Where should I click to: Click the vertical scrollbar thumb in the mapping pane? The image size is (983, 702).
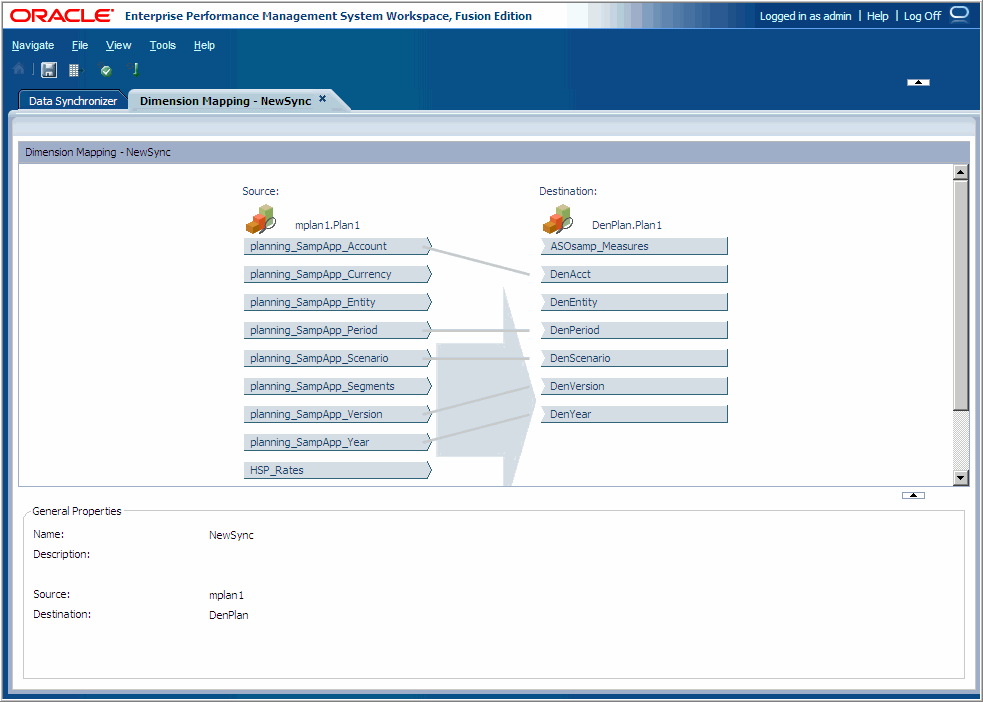coord(960,295)
